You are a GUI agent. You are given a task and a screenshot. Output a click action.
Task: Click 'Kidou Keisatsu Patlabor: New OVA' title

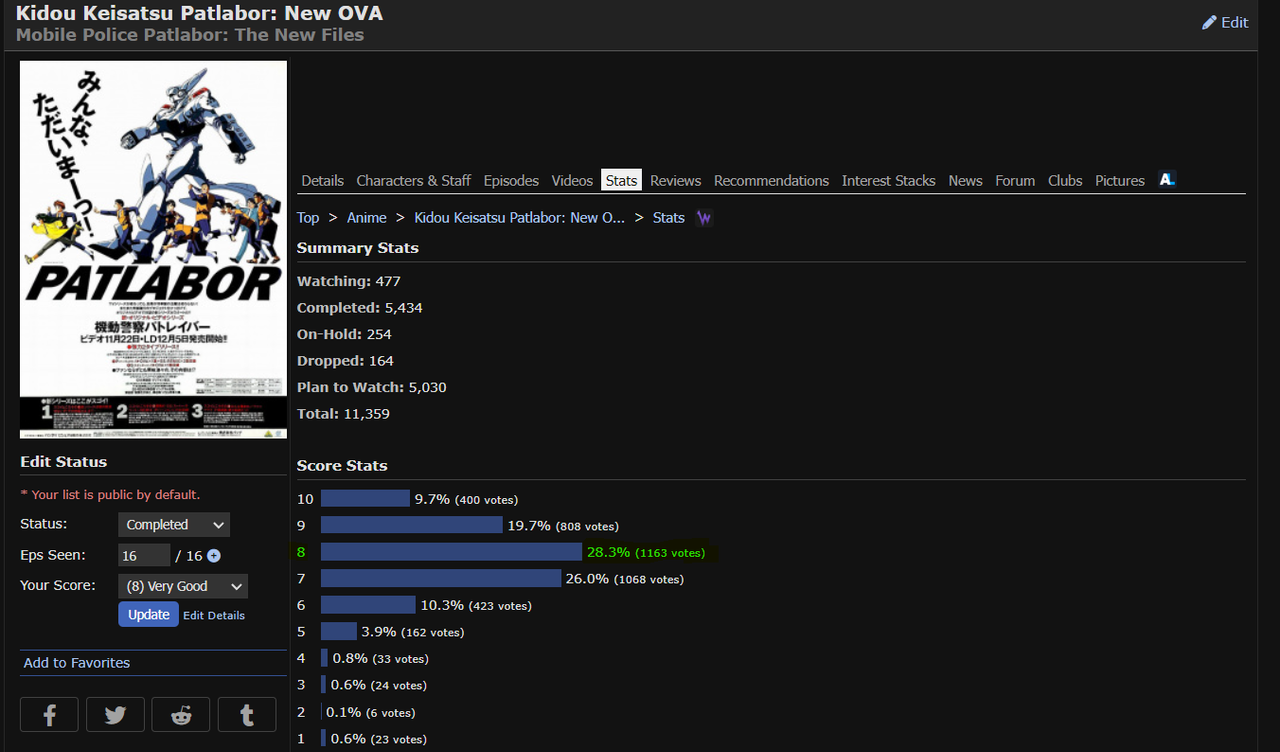[199, 13]
